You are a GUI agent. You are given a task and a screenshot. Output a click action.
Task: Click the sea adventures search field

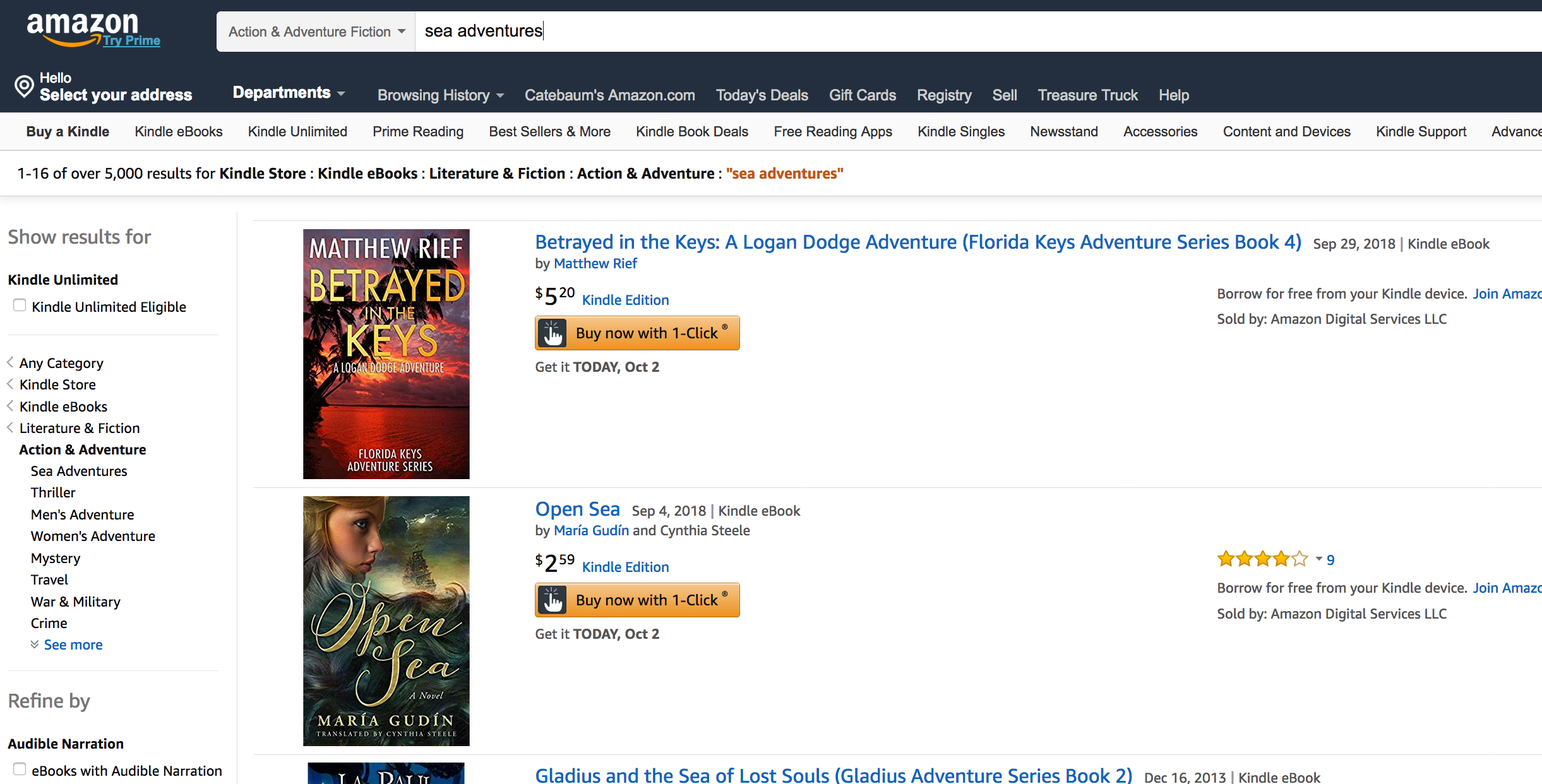pos(979,32)
